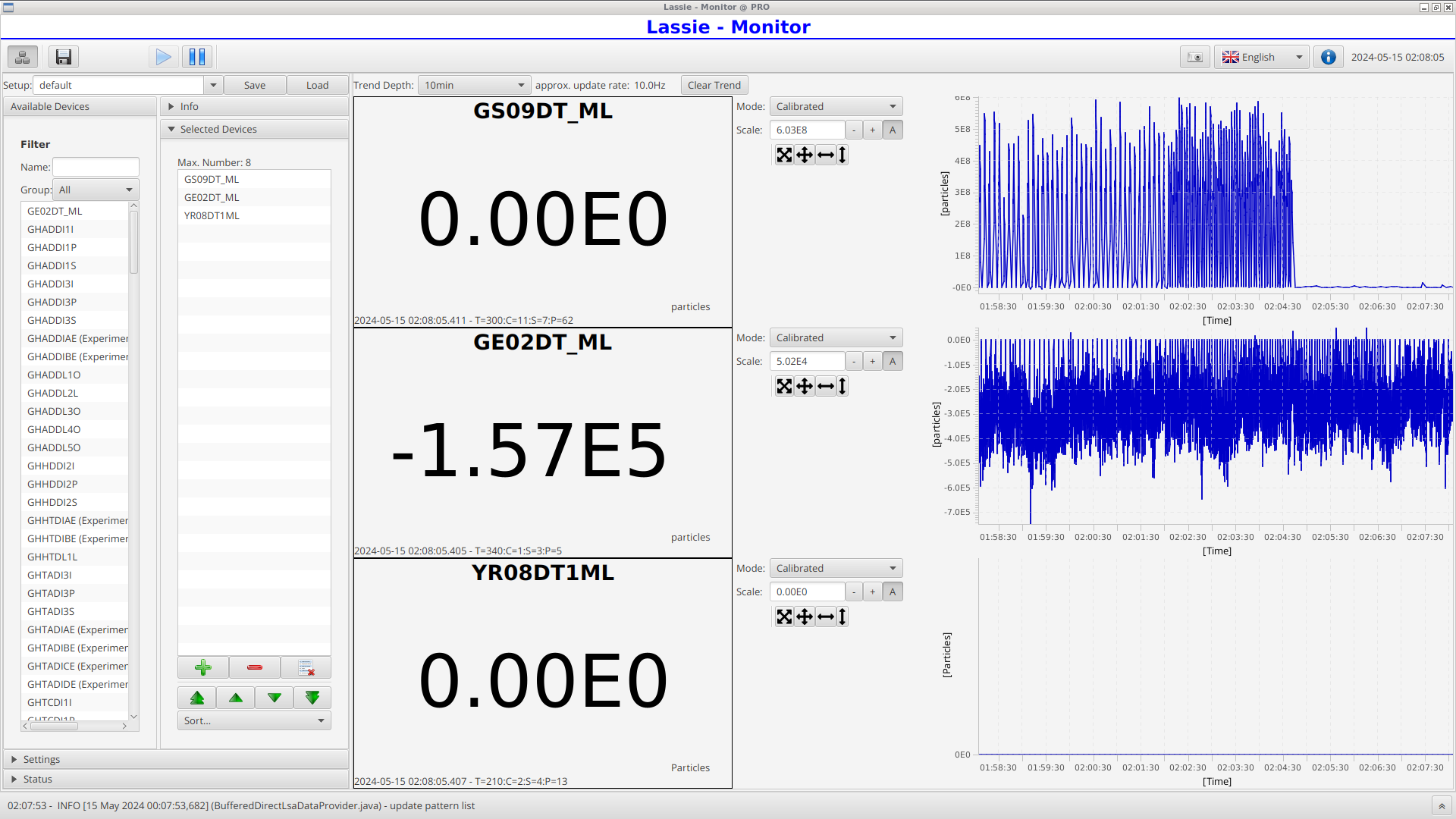Click the Save setup button
The height and width of the screenshot is (819, 1456).
tap(255, 86)
